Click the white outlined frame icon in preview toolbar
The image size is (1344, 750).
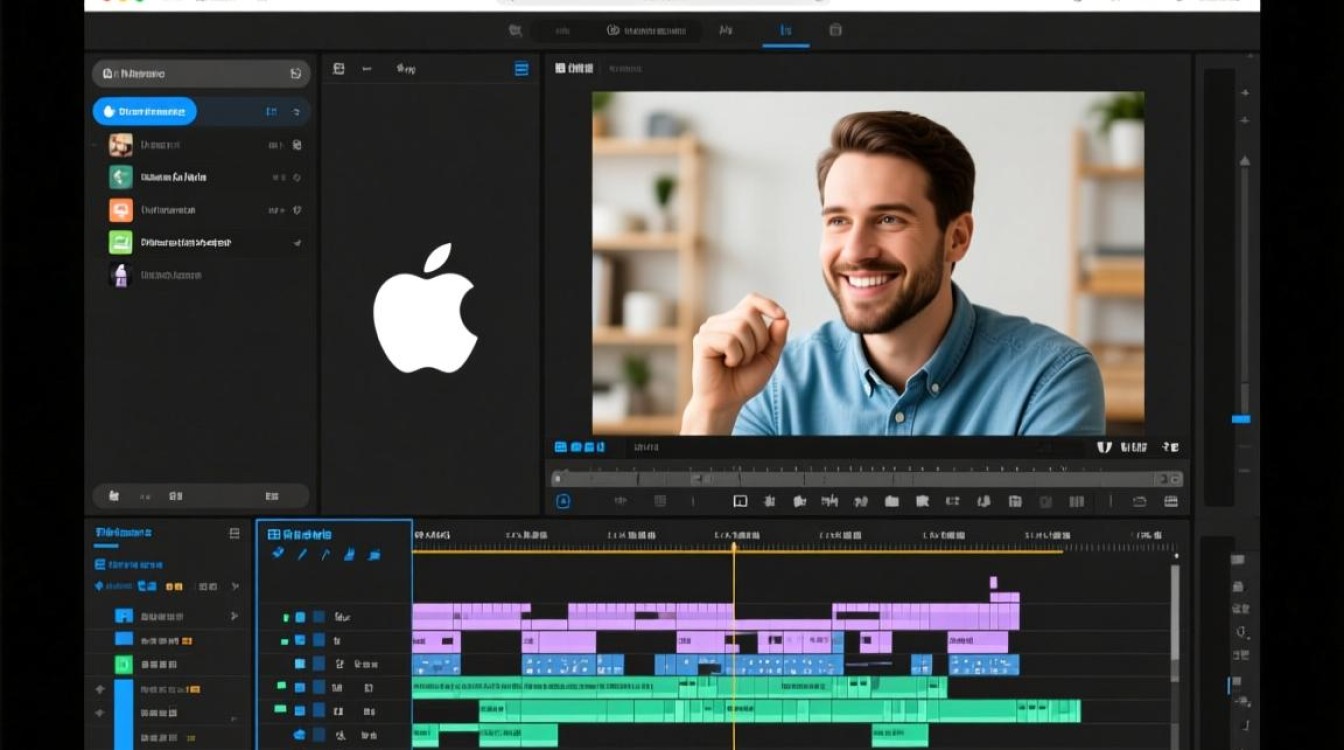pyautogui.click(x=740, y=501)
